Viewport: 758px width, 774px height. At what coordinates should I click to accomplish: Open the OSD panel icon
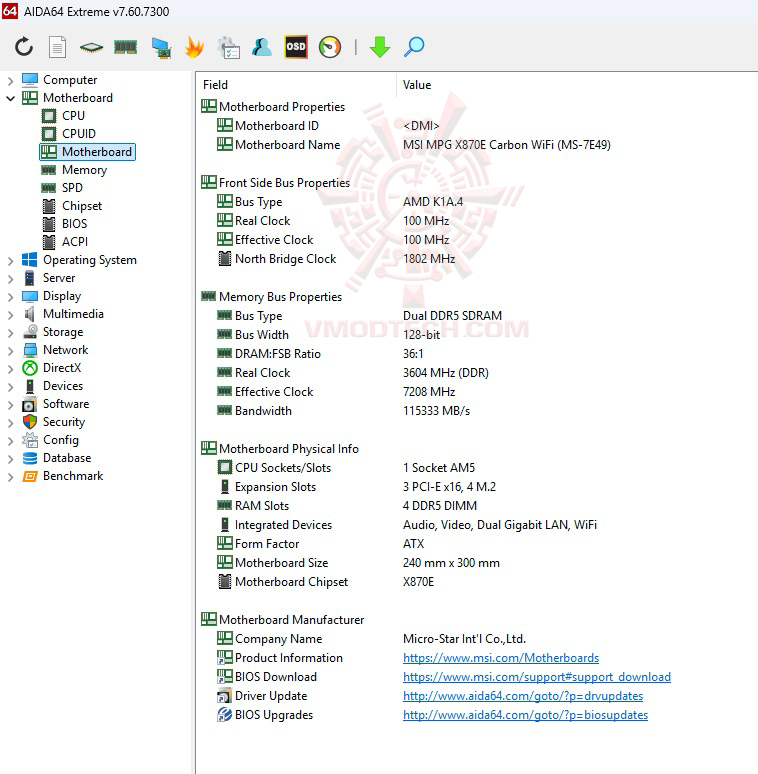[296, 47]
